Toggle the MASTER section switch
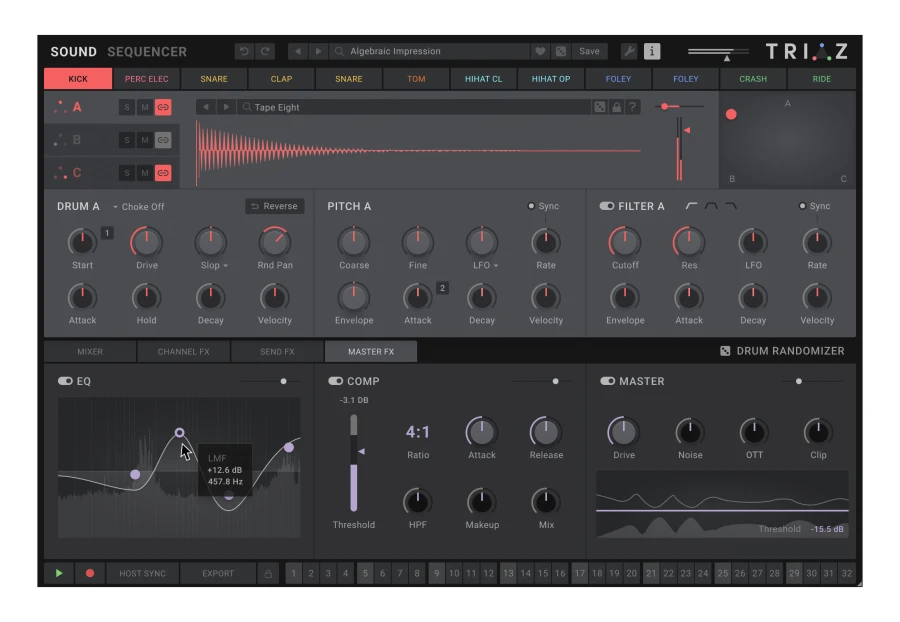900x622 pixels. click(x=607, y=381)
